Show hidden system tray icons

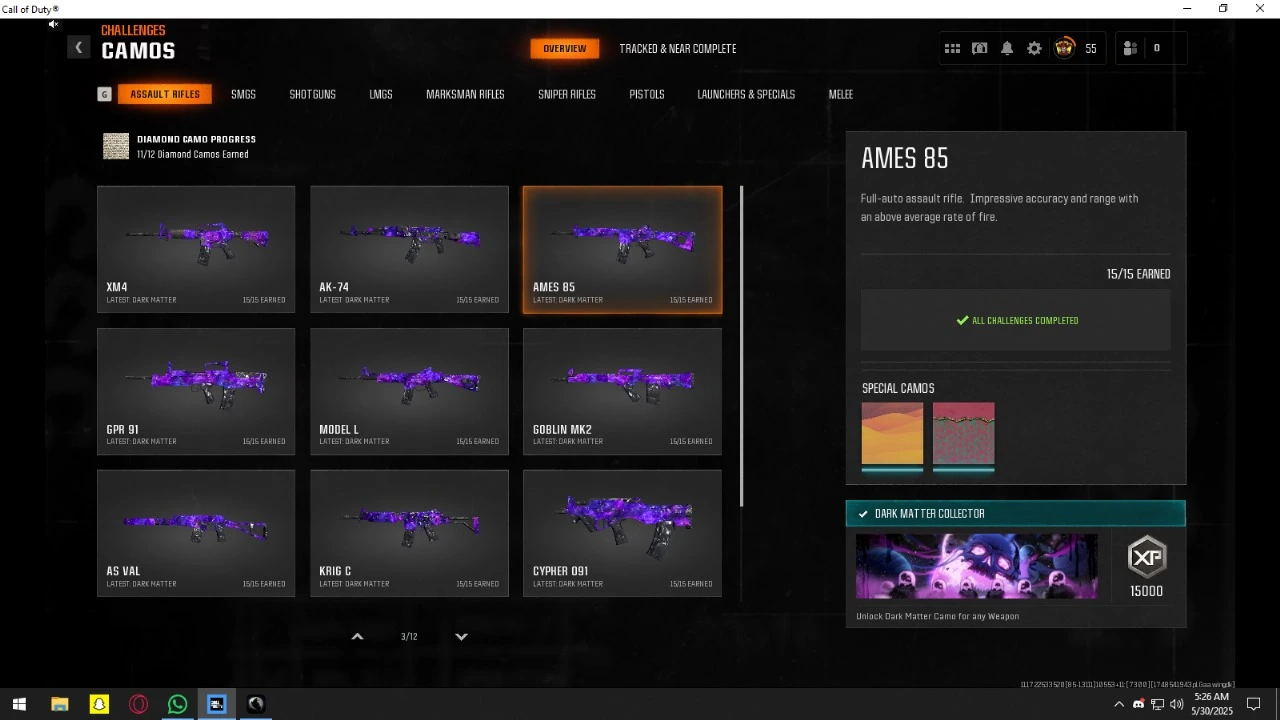1118,704
